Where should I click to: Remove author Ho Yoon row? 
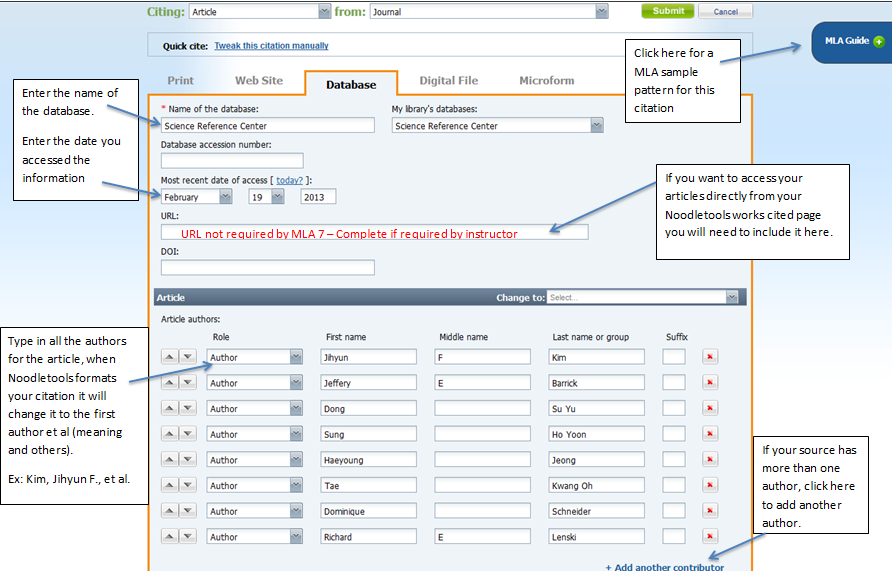(x=710, y=434)
